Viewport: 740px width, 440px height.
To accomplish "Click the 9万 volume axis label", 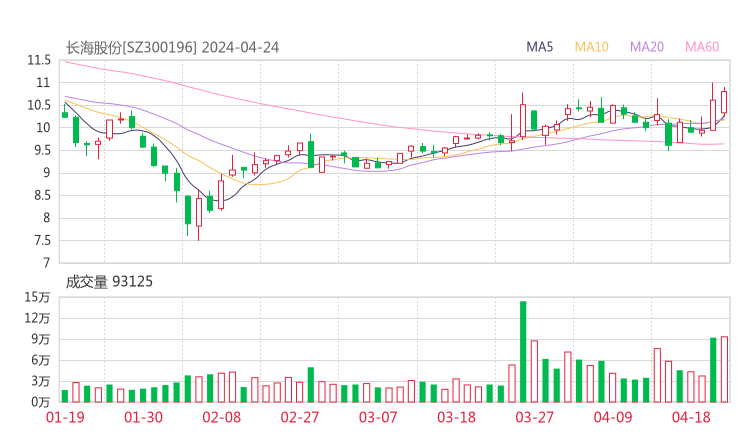I will pyautogui.click(x=41, y=339).
